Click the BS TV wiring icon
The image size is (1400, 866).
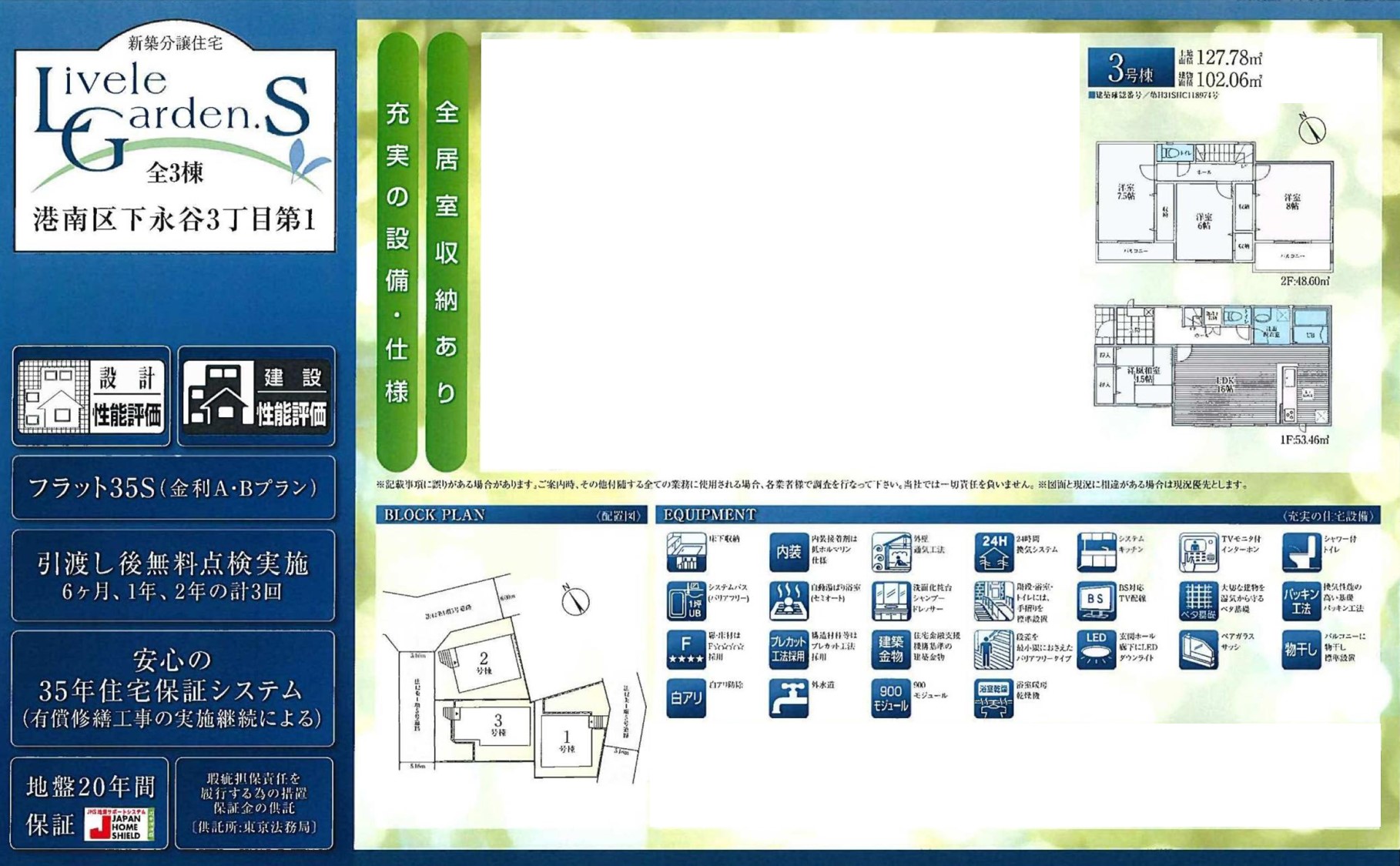(x=1095, y=601)
